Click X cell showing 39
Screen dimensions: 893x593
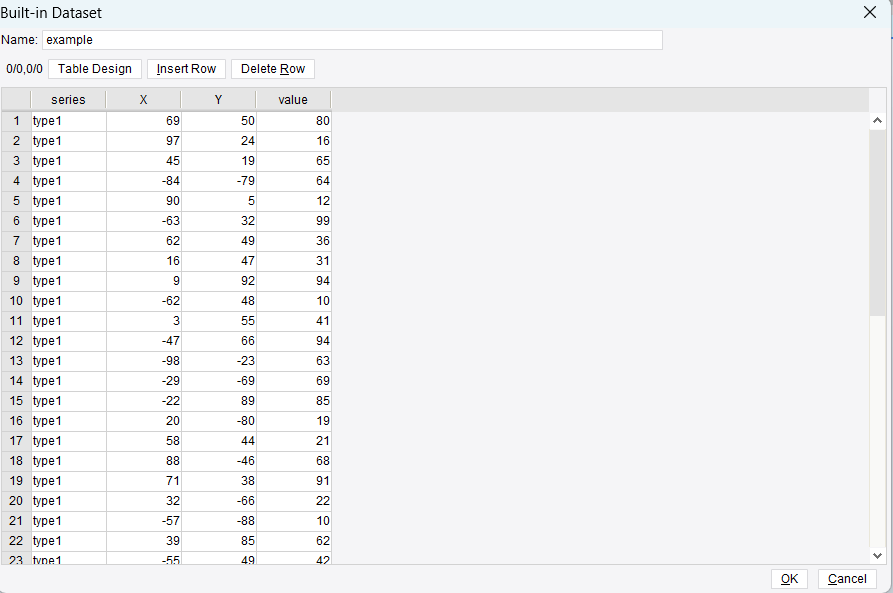coord(144,541)
